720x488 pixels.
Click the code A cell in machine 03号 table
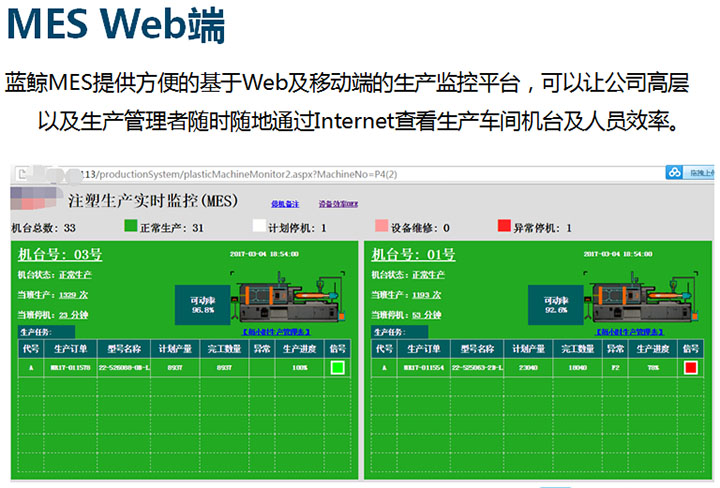pos(31,368)
